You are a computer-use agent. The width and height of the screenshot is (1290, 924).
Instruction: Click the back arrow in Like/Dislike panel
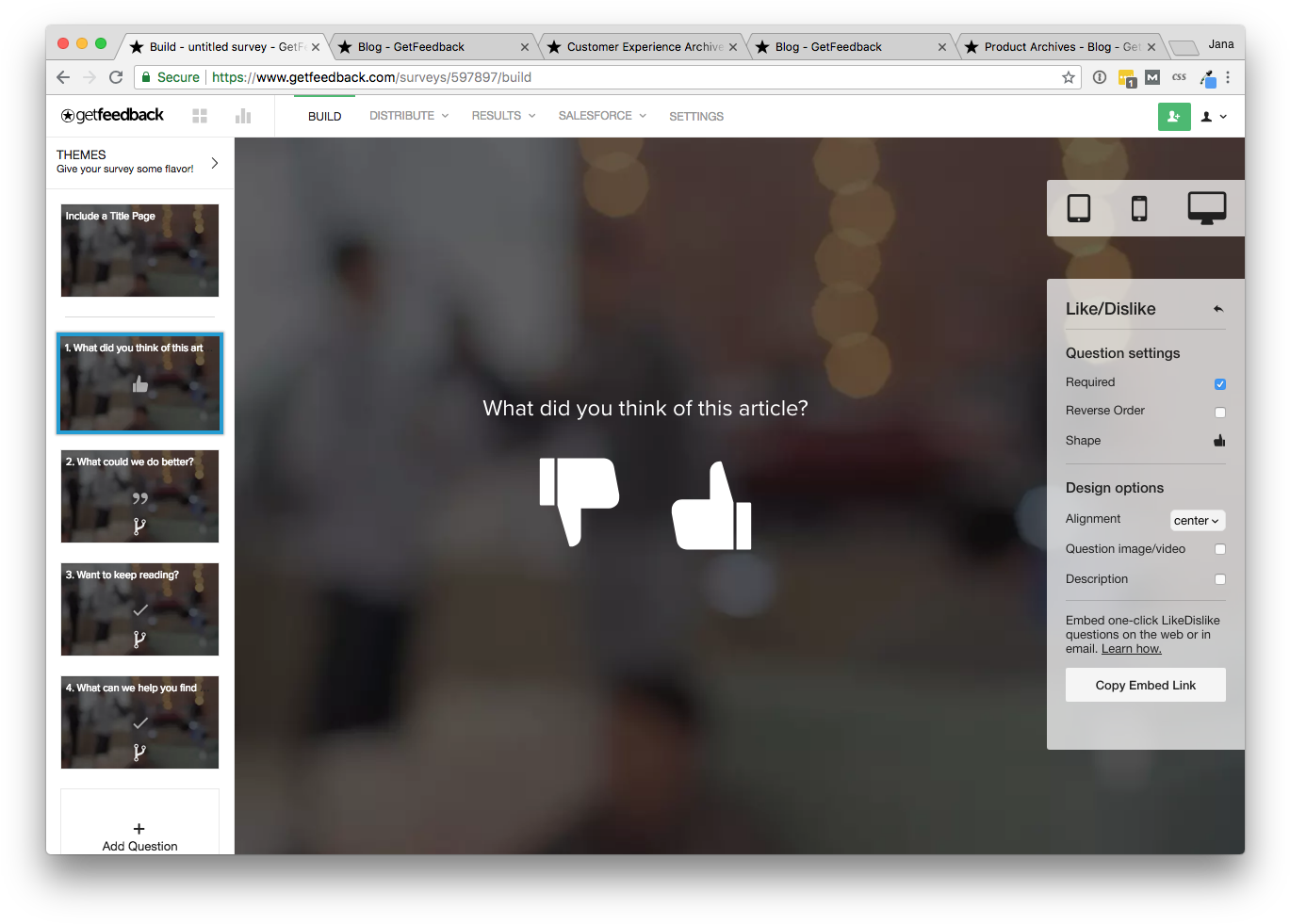tap(1218, 309)
